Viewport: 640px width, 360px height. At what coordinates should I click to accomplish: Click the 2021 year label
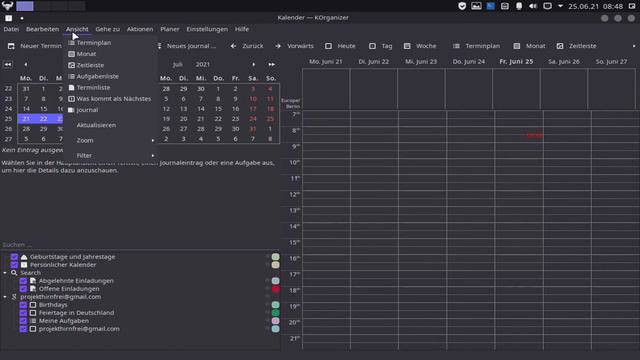pos(202,64)
